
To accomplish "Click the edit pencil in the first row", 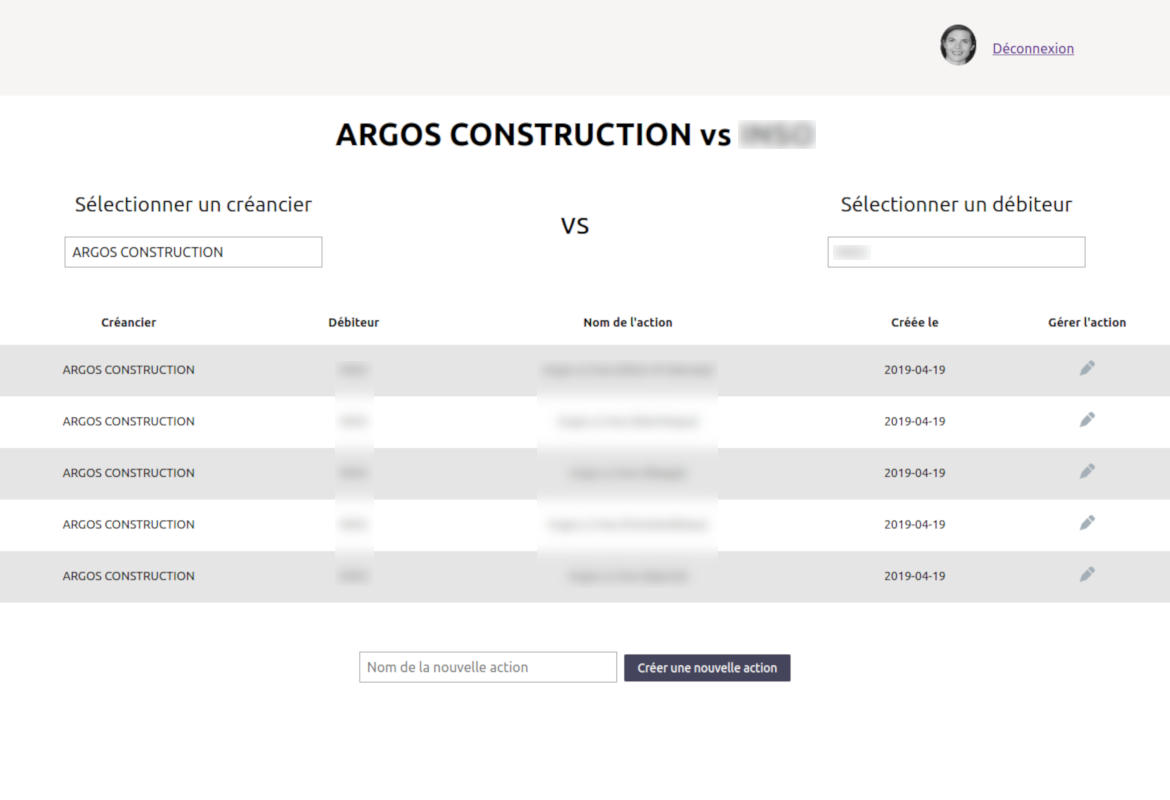I will point(1087,369).
